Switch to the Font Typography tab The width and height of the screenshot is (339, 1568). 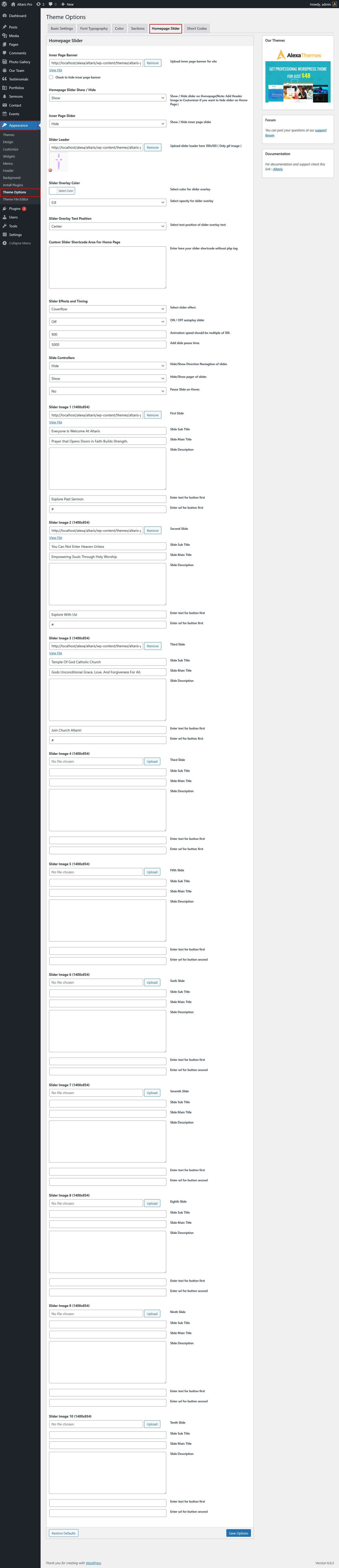[x=94, y=29]
